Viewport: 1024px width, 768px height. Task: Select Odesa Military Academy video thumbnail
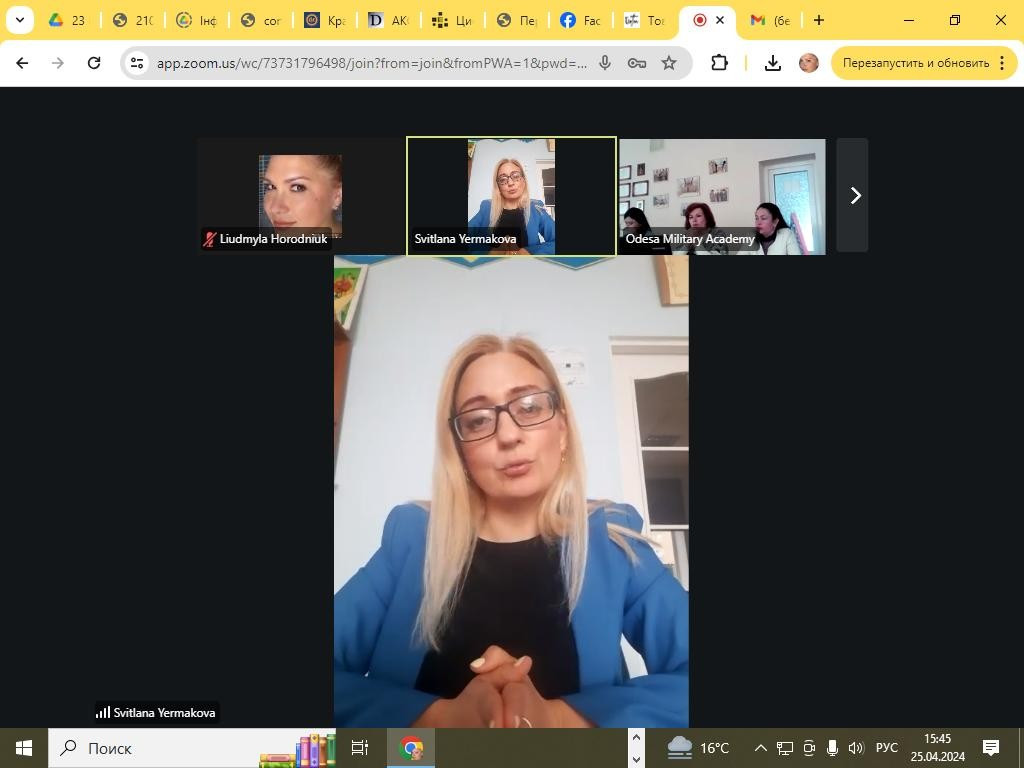722,195
